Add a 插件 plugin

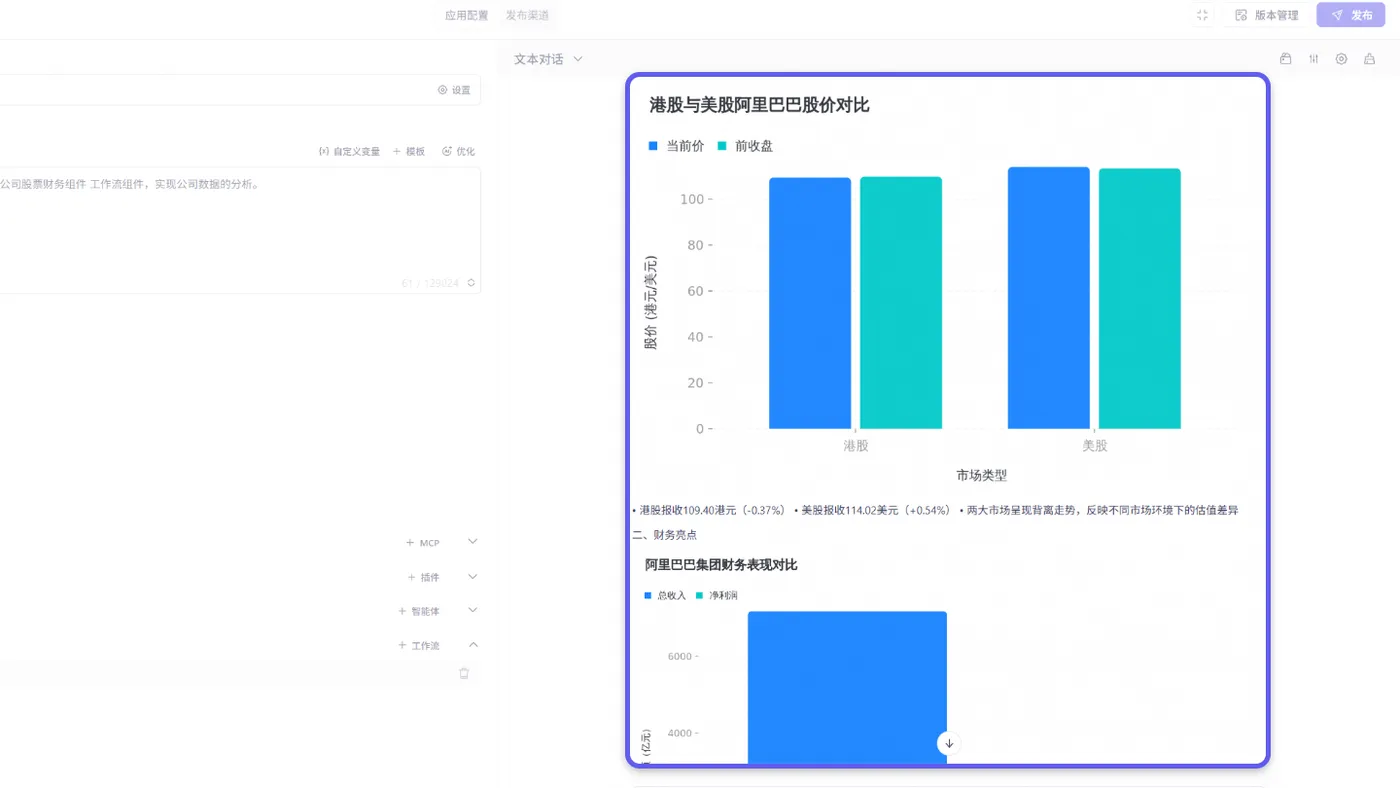[422, 578]
